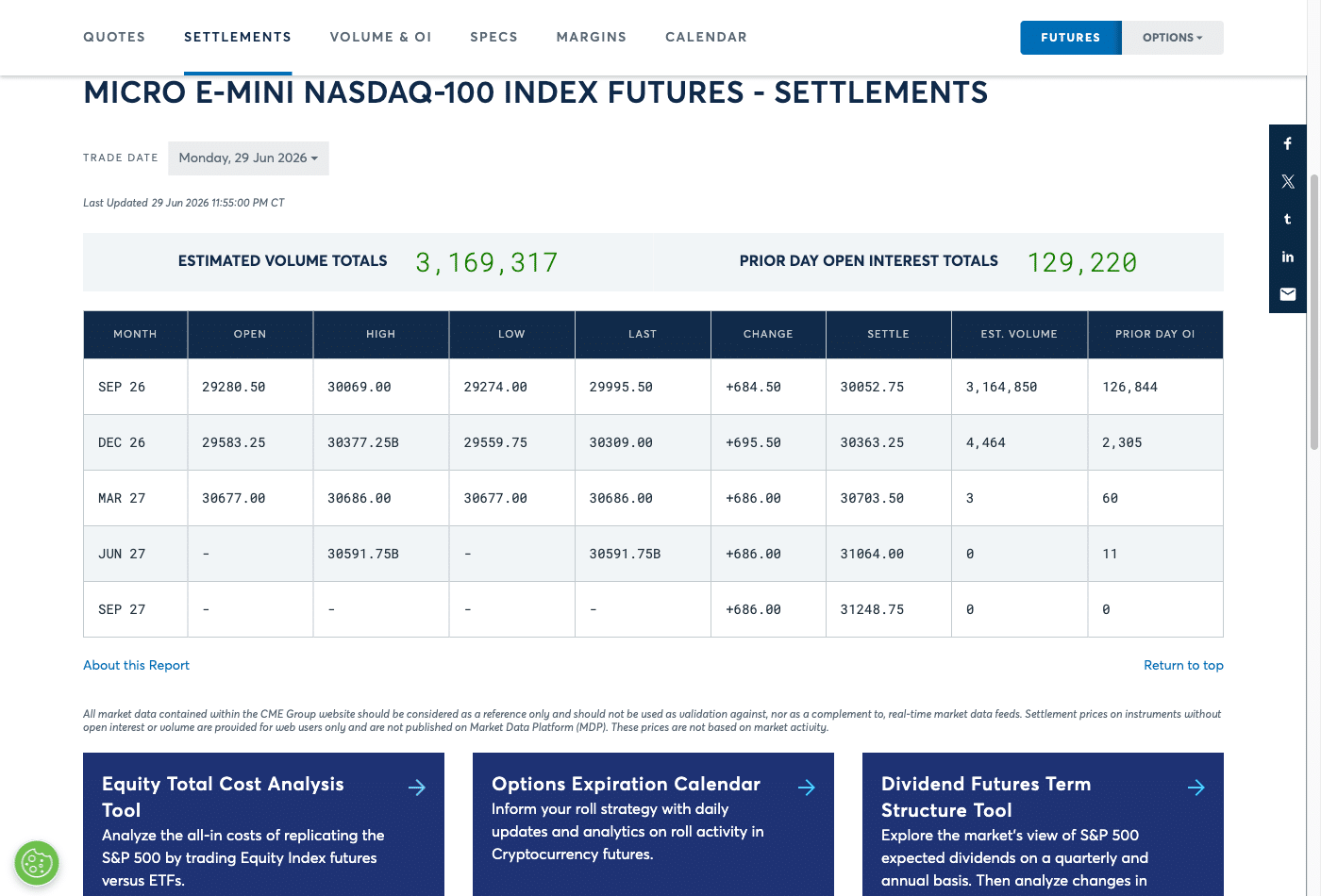Image resolution: width=1321 pixels, height=896 pixels.
Task: Switch to the Quotes tab
Action: [114, 37]
